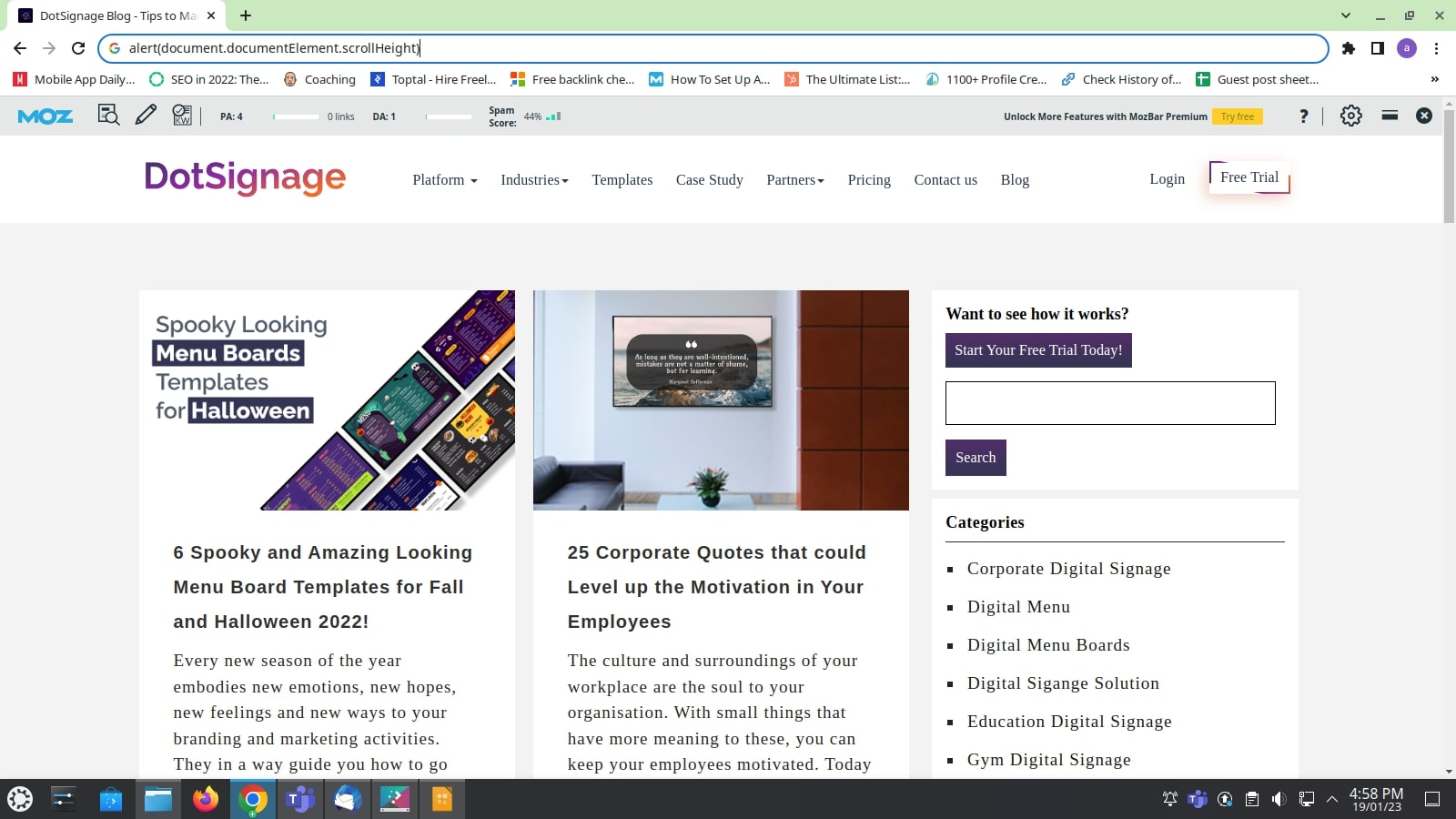Click Start Your Free Trial Today button

pos(1038,349)
